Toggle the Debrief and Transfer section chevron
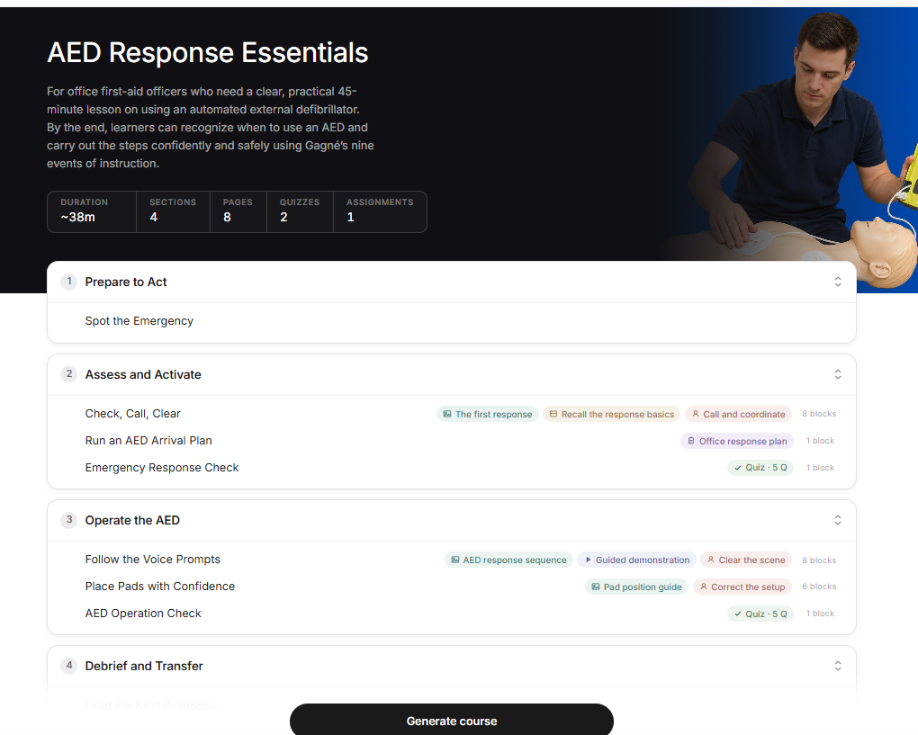This screenshot has height=735, width=918. click(x=838, y=666)
